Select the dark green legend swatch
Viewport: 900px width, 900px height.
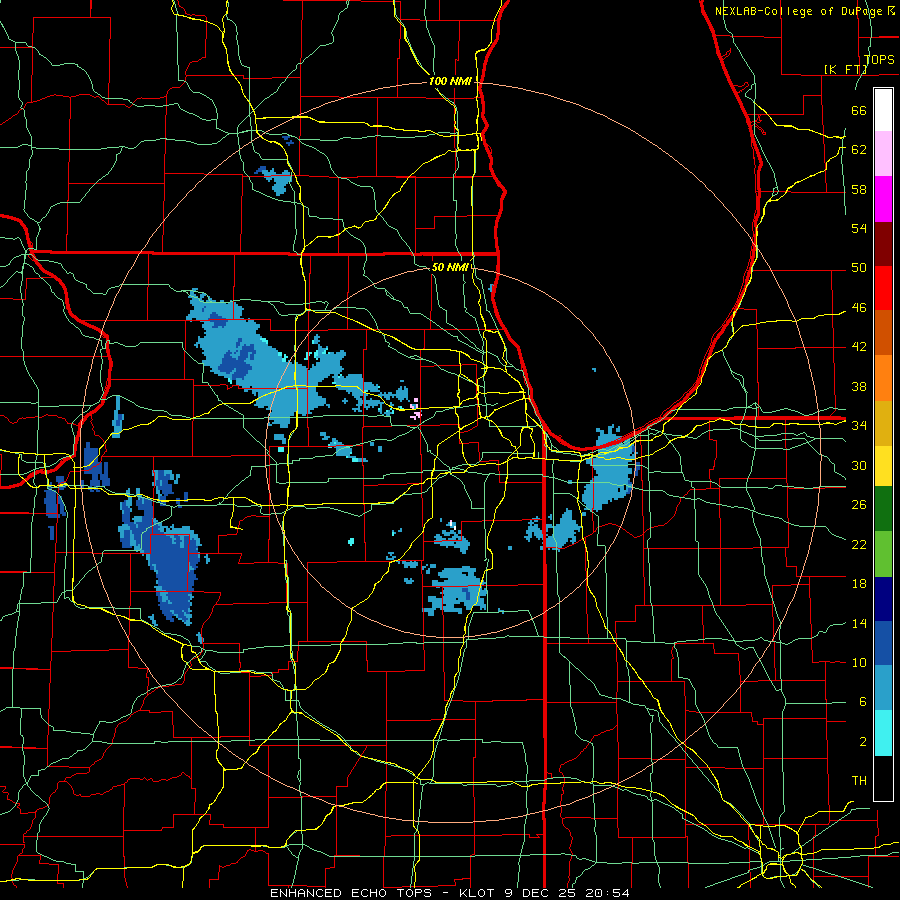(883, 509)
